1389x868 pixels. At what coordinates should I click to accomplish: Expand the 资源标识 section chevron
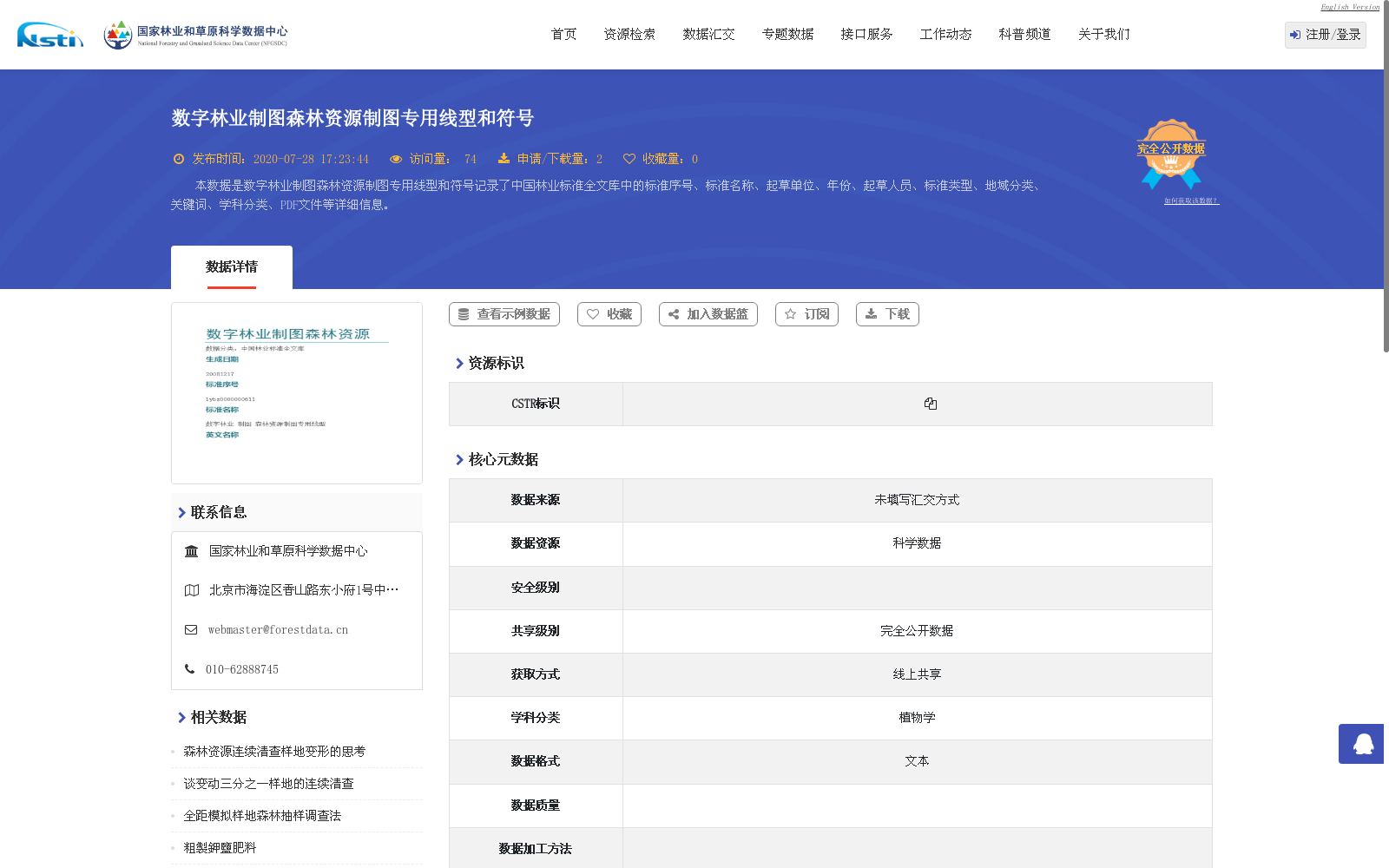click(460, 364)
